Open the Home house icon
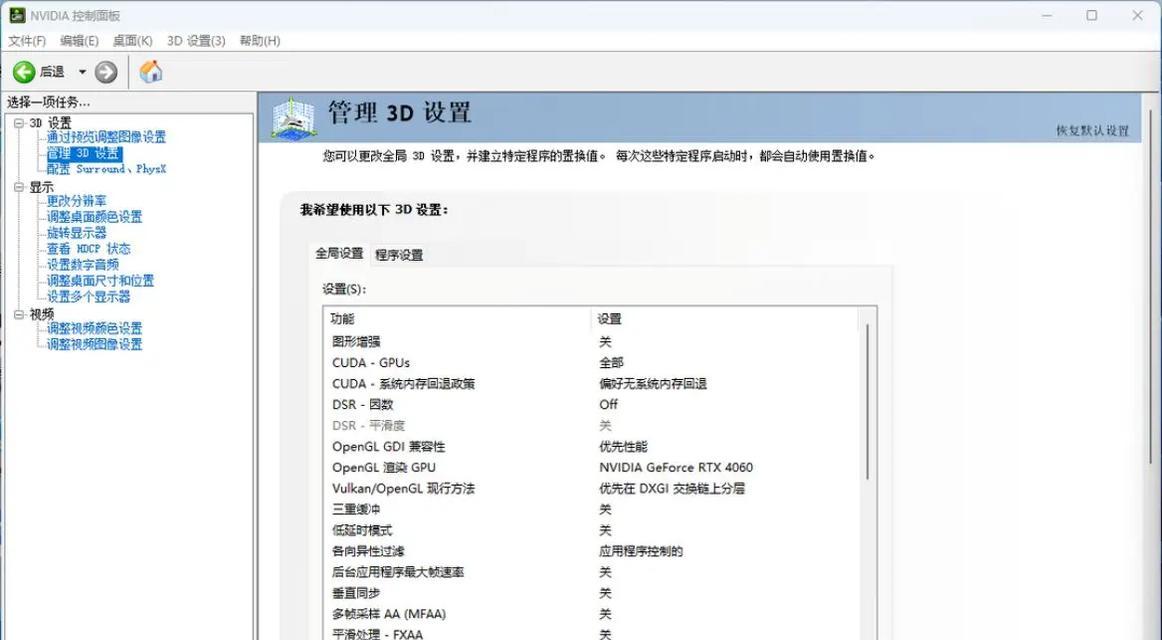Viewport: 1162px width, 640px height. click(150, 72)
